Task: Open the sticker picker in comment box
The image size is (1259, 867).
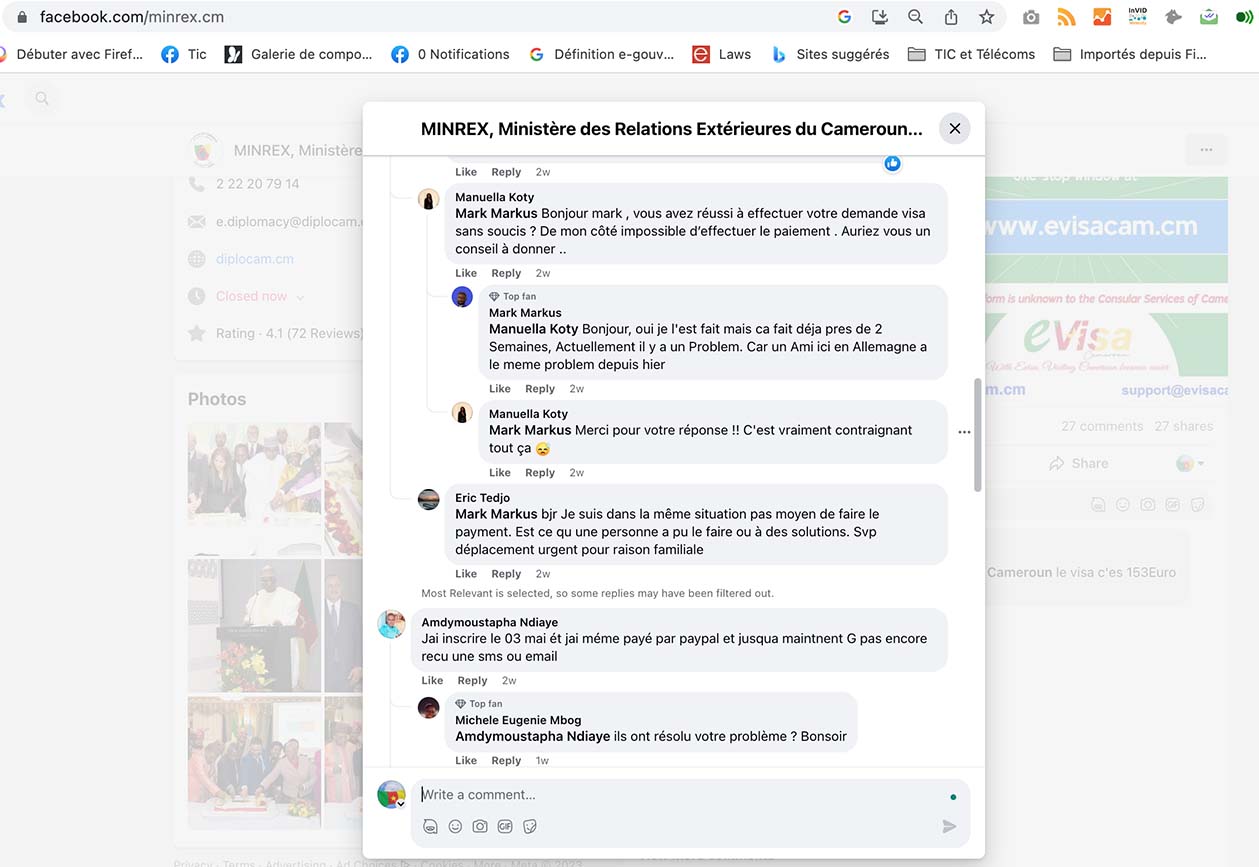Action: click(530, 826)
